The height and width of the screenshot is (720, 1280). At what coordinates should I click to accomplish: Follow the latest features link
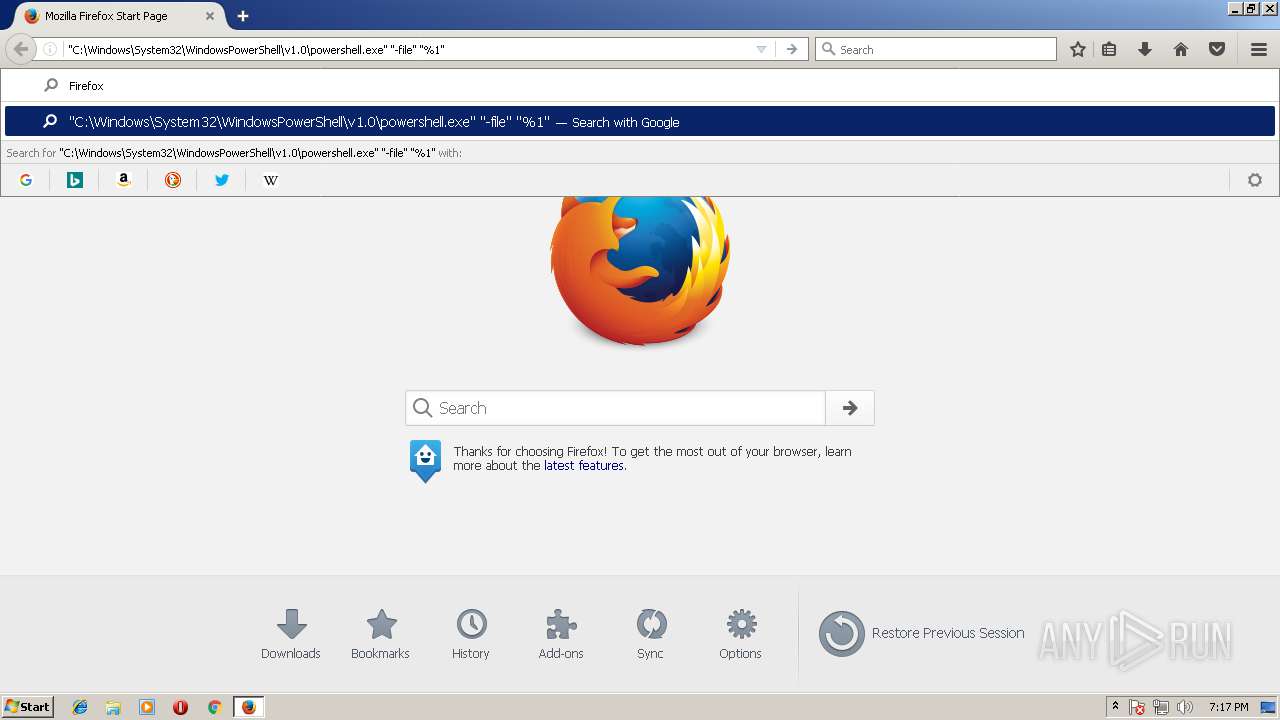584,466
